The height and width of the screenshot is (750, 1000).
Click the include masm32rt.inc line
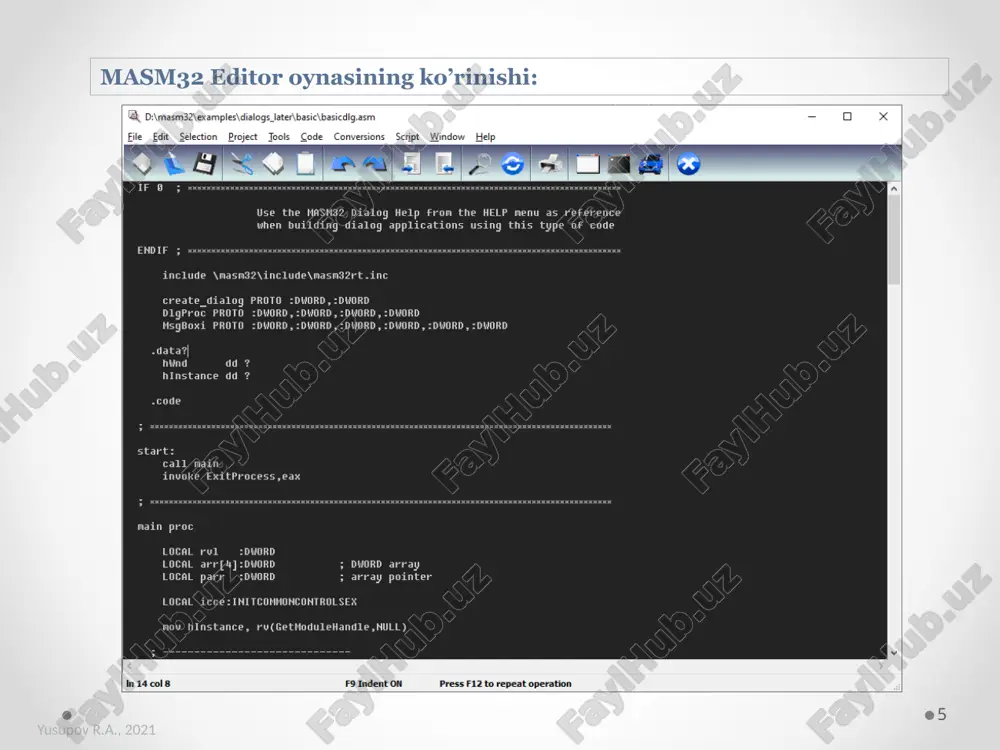275,276
